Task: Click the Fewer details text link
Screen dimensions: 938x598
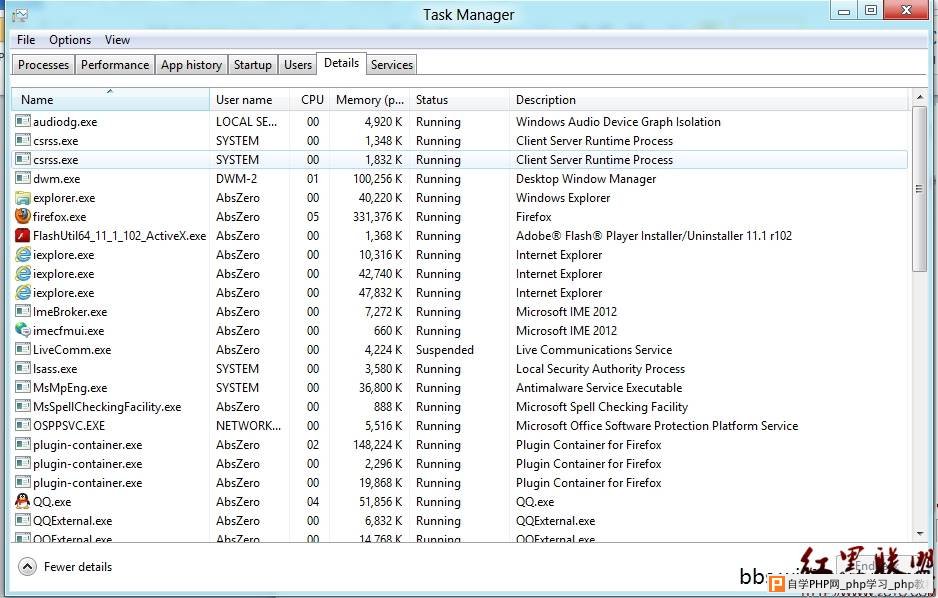Action: click(78, 567)
